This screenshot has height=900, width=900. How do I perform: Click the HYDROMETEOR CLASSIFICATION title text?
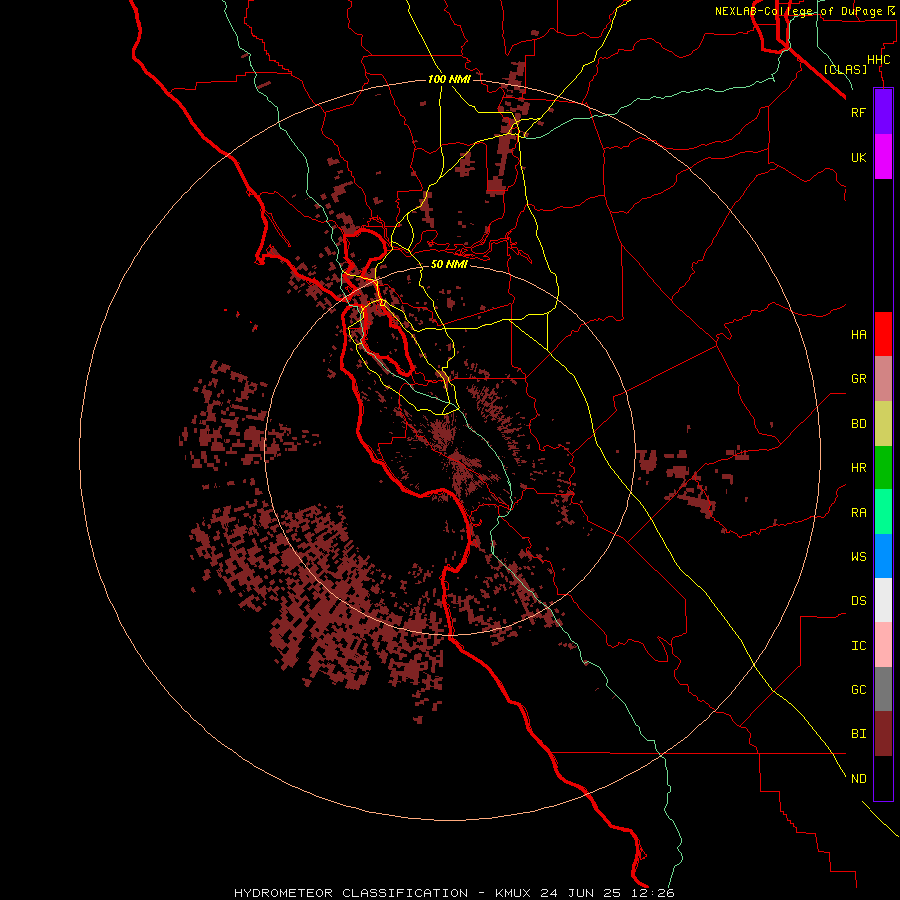pos(351,893)
